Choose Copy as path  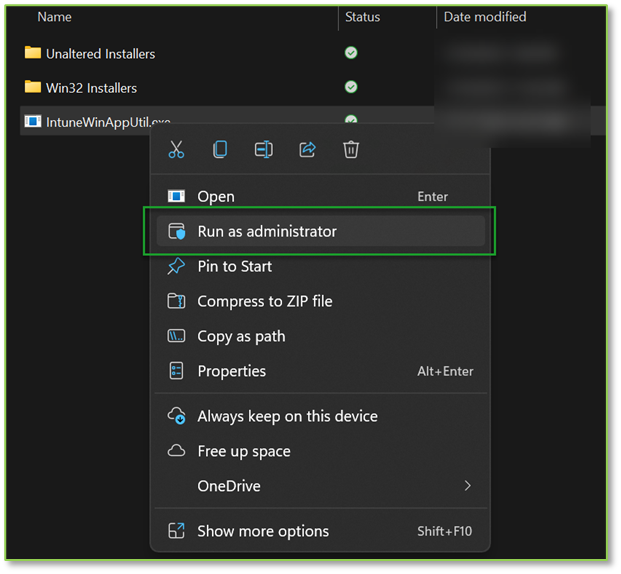click(x=320, y=336)
